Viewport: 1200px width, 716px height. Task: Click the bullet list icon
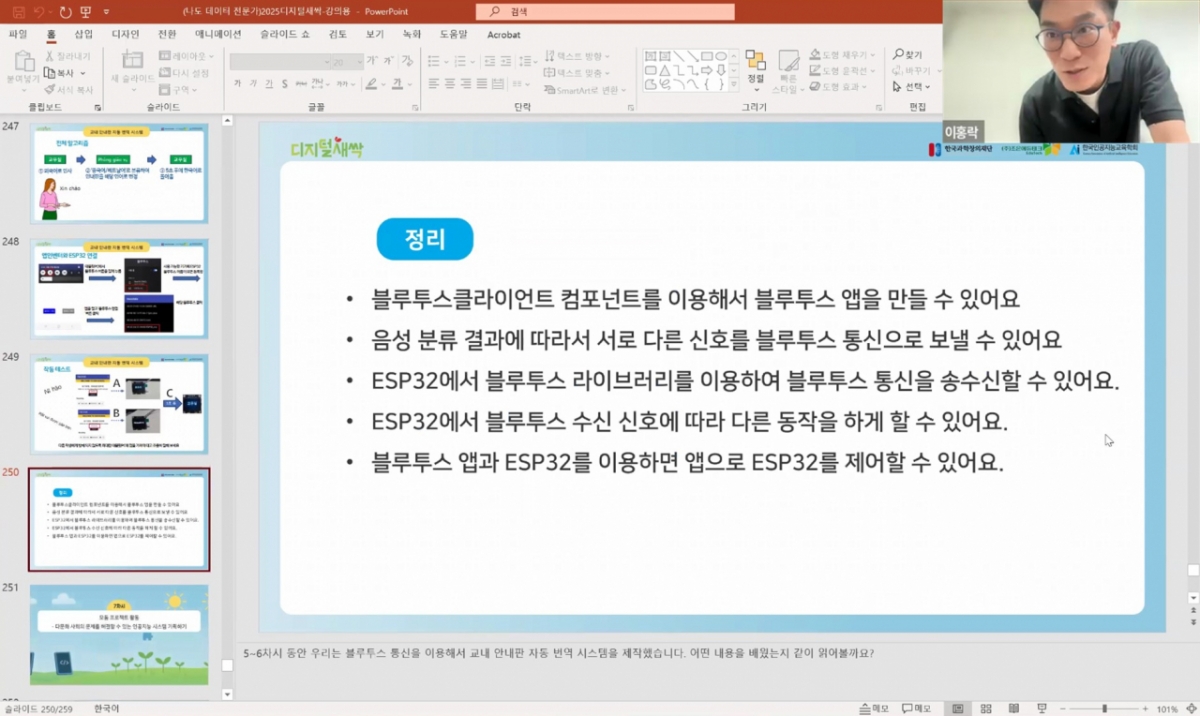tap(433, 59)
